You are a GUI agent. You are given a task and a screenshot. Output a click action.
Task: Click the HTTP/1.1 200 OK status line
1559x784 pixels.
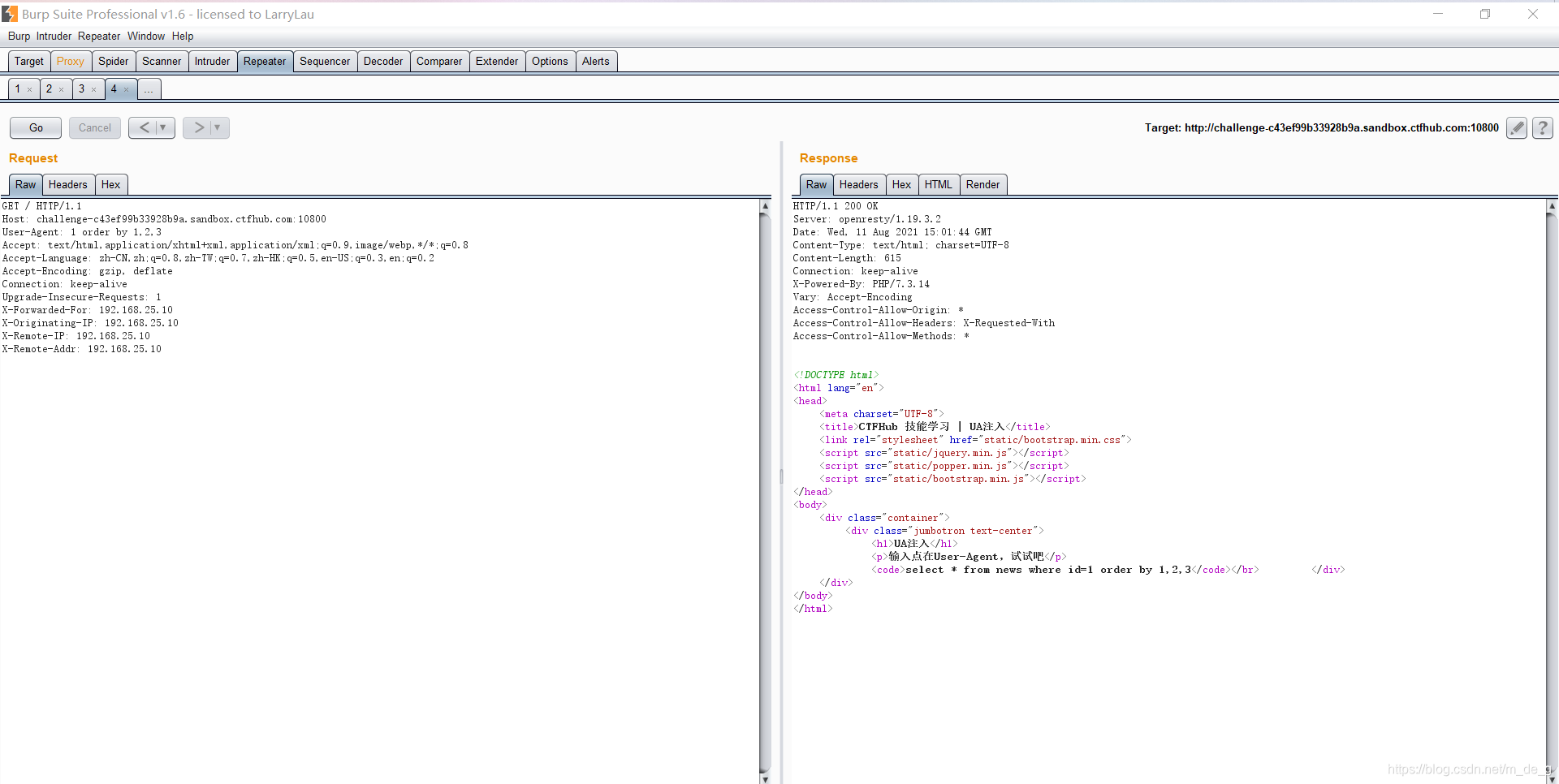[x=836, y=206]
